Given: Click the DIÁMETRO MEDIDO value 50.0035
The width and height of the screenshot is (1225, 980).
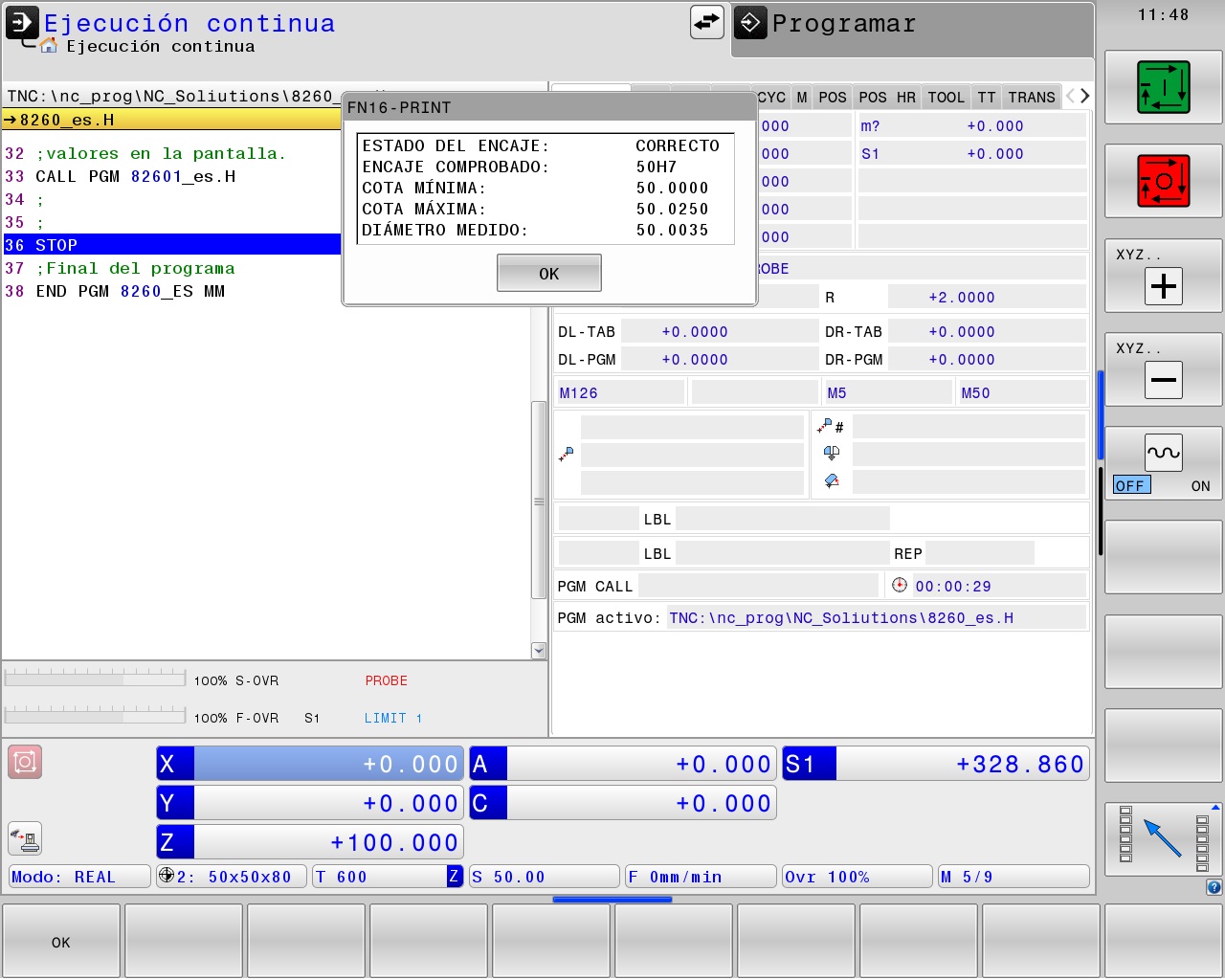Looking at the screenshot, I should click(672, 230).
